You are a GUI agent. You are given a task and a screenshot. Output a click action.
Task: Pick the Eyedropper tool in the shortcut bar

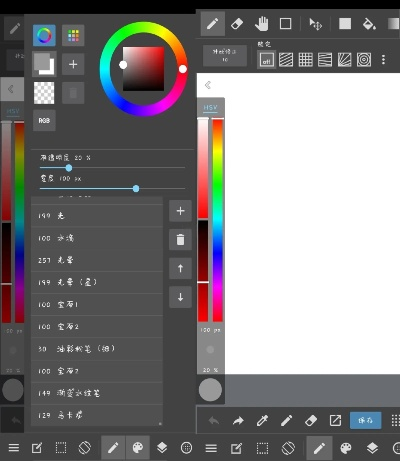click(x=262, y=421)
